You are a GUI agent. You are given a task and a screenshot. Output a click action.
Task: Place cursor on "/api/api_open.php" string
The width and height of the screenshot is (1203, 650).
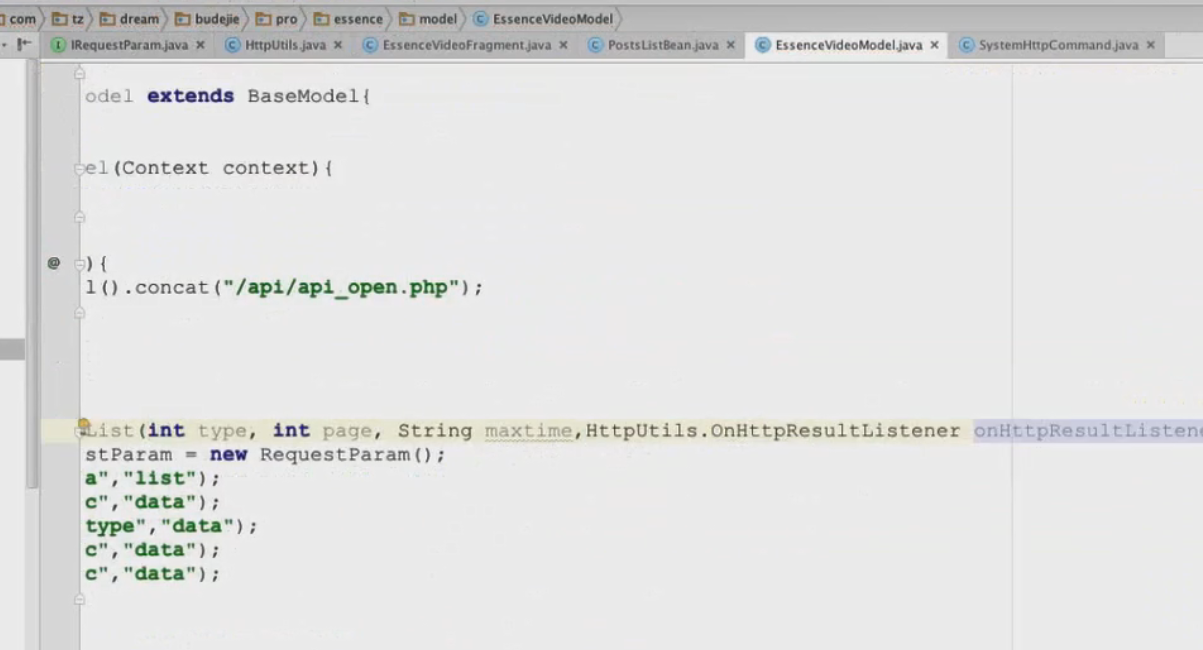click(x=340, y=288)
